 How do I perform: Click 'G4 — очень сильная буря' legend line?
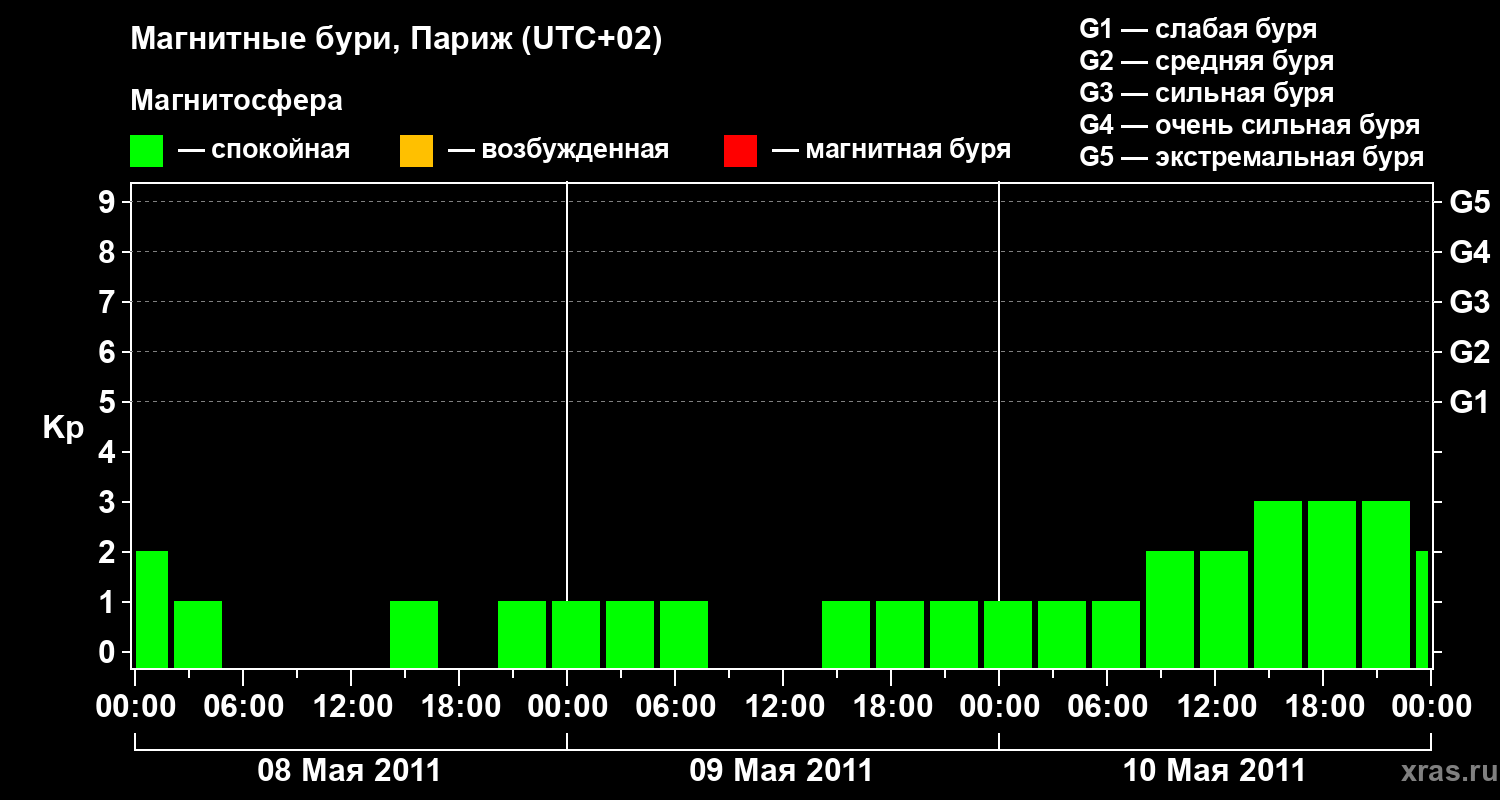(x=1250, y=125)
